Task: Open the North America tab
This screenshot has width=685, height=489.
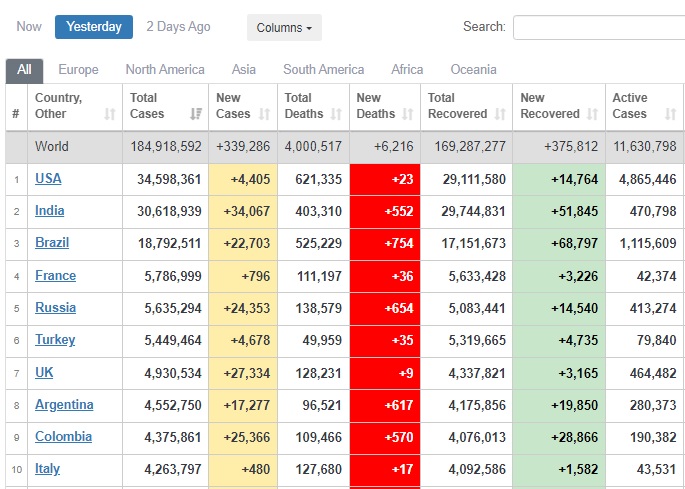Action: (x=165, y=69)
